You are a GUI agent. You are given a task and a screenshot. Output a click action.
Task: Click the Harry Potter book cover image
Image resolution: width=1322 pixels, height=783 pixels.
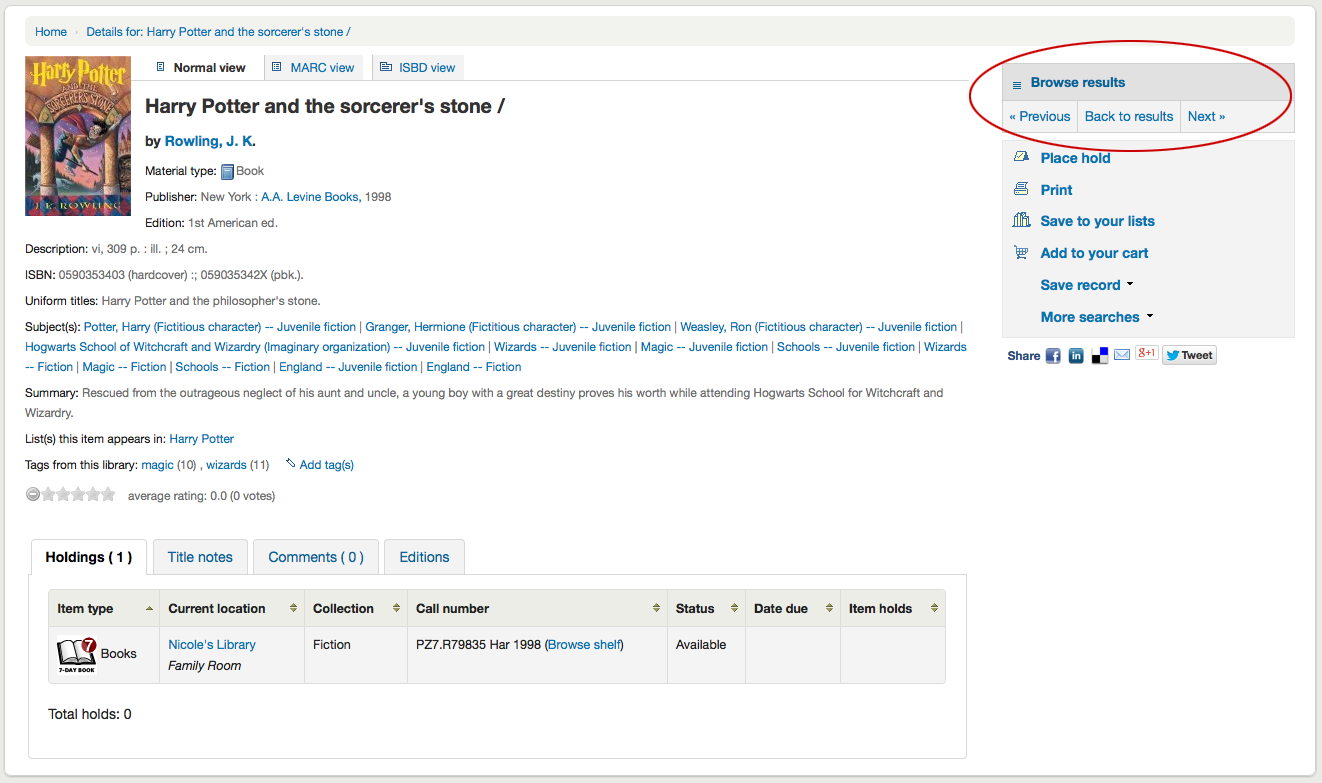[x=78, y=135]
